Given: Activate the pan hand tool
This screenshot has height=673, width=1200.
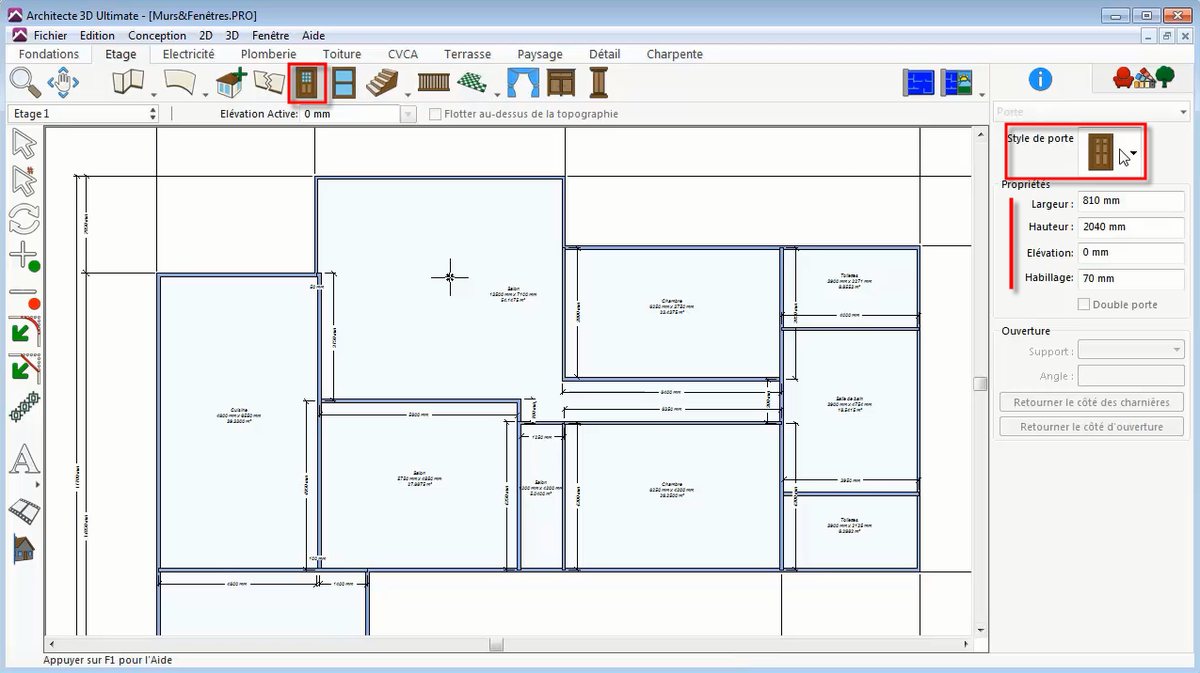Looking at the screenshot, I should (62, 82).
